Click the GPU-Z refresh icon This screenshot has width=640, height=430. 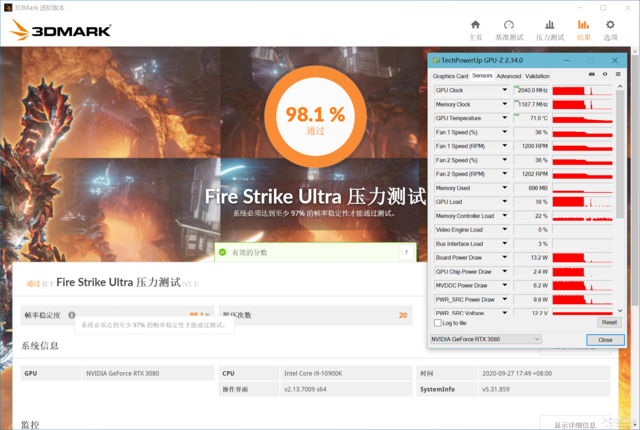click(x=605, y=74)
